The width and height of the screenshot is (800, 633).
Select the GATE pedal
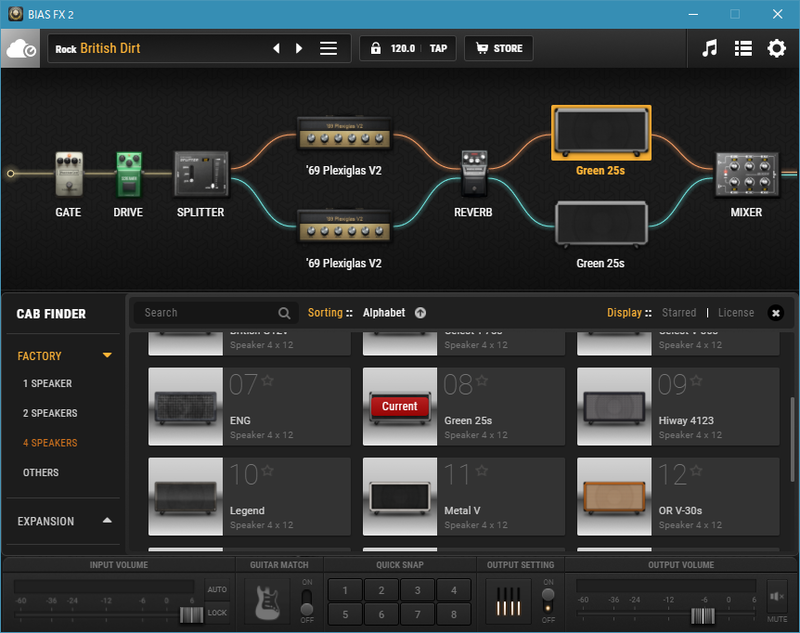tap(68, 174)
